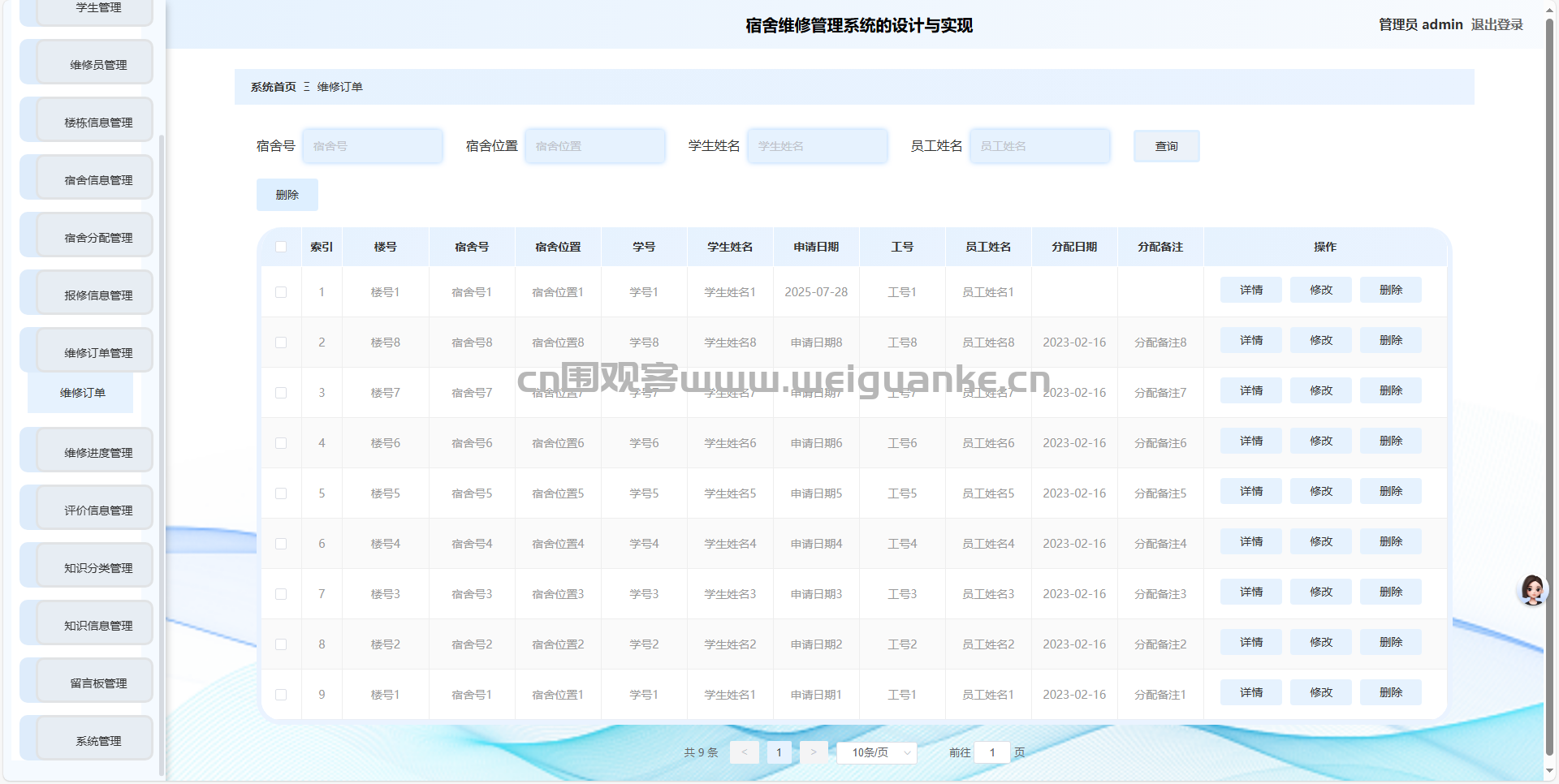
Task: Click the batch 删除 button above table
Action: (287, 195)
